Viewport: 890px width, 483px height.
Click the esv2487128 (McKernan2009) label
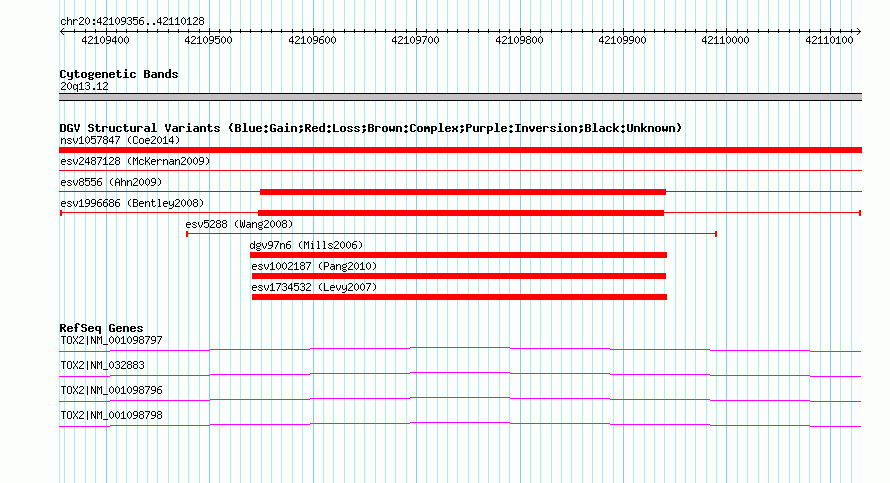[135, 161]
